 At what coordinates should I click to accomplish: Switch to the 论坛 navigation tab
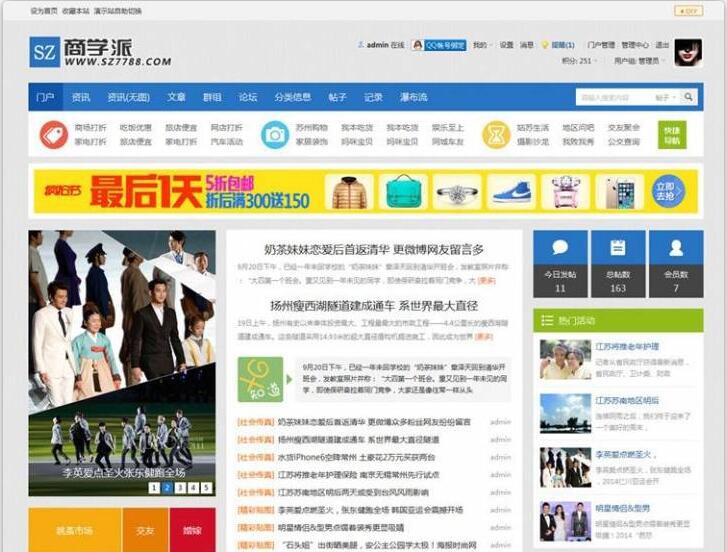coord(247,97)
